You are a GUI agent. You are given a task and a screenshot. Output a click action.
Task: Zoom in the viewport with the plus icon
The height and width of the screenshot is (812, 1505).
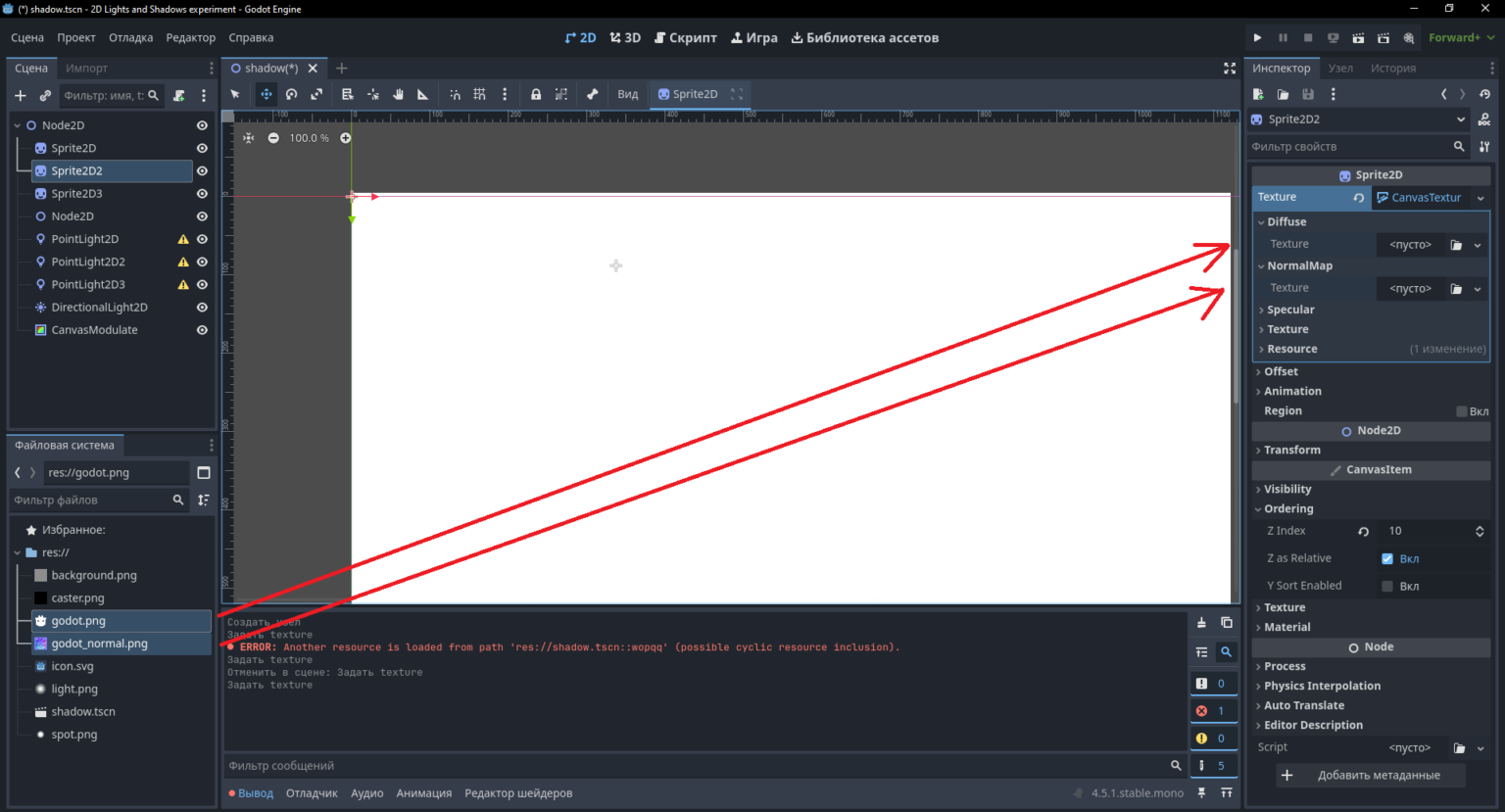(345, 138)
